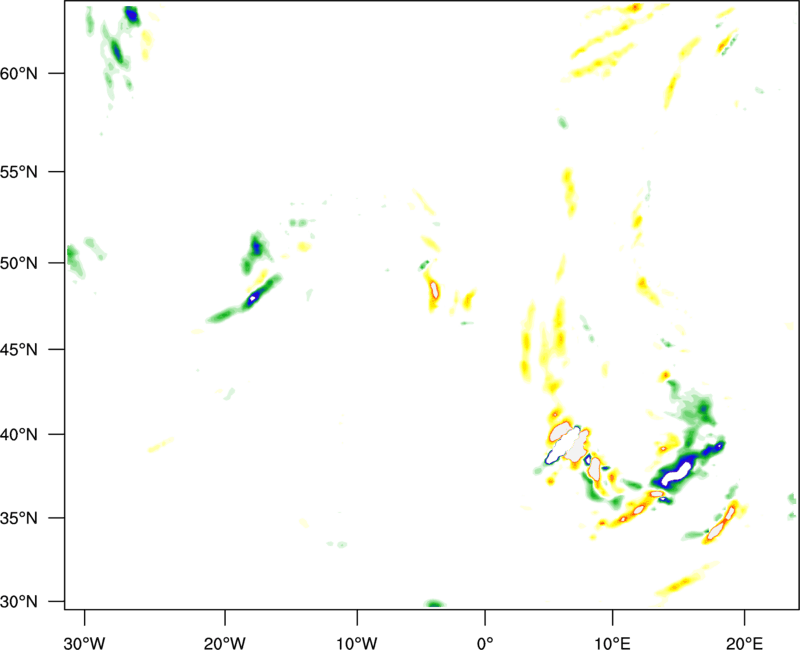The width and height of the screenshot is (800, 650).
Task: Click the 10°W longitude label
Action: click(x=357, y=643)
